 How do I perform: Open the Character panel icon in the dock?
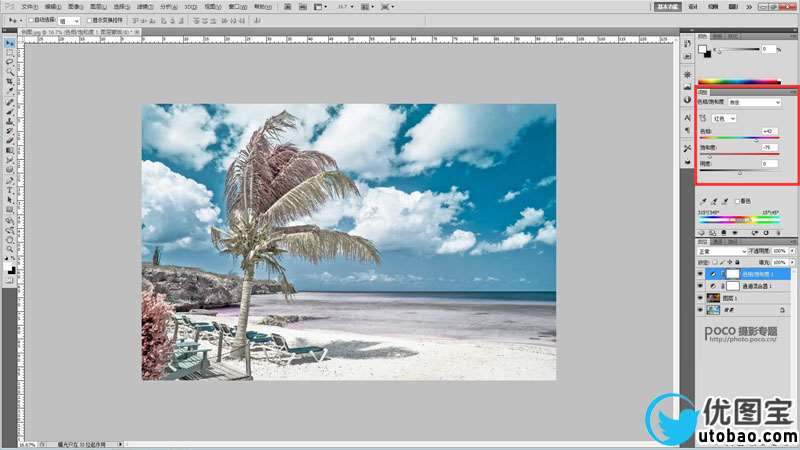[687, 118]
